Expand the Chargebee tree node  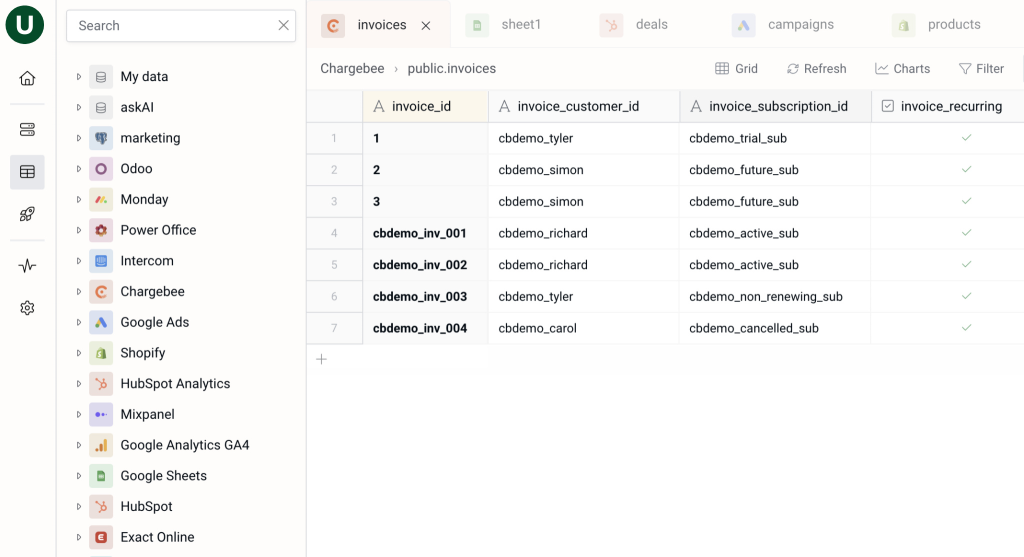pyautogui.click(x=78, y=291)
